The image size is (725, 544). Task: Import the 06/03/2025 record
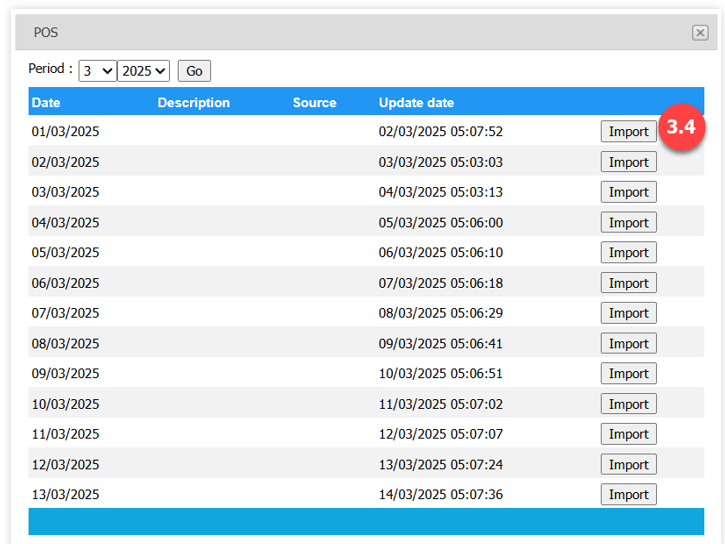(x=628, y=283)
